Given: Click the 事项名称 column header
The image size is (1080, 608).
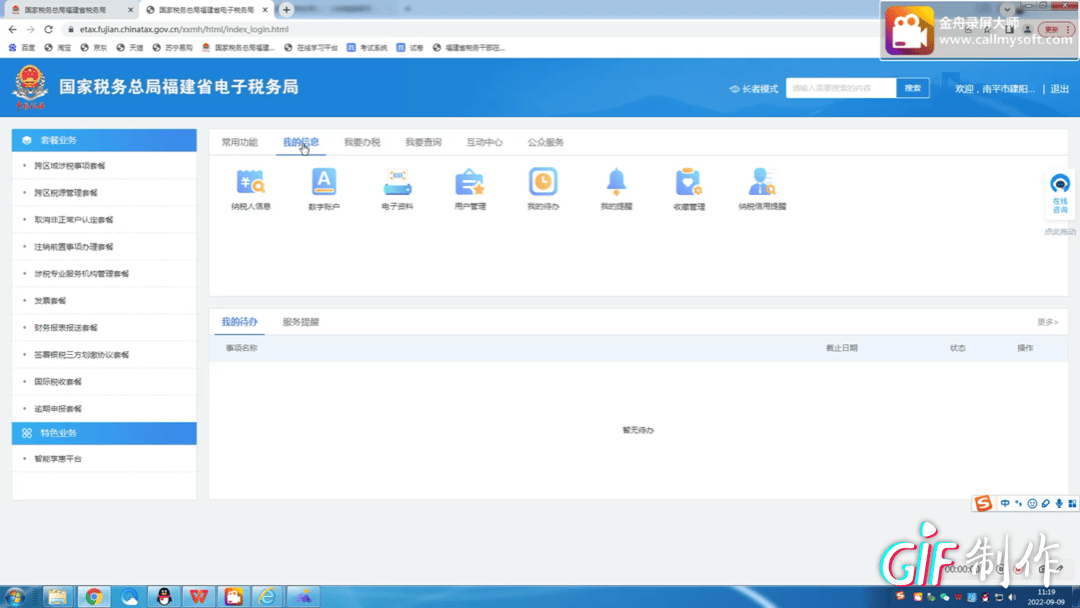Looking at the screenshot, I should click(x=242, y=348).
